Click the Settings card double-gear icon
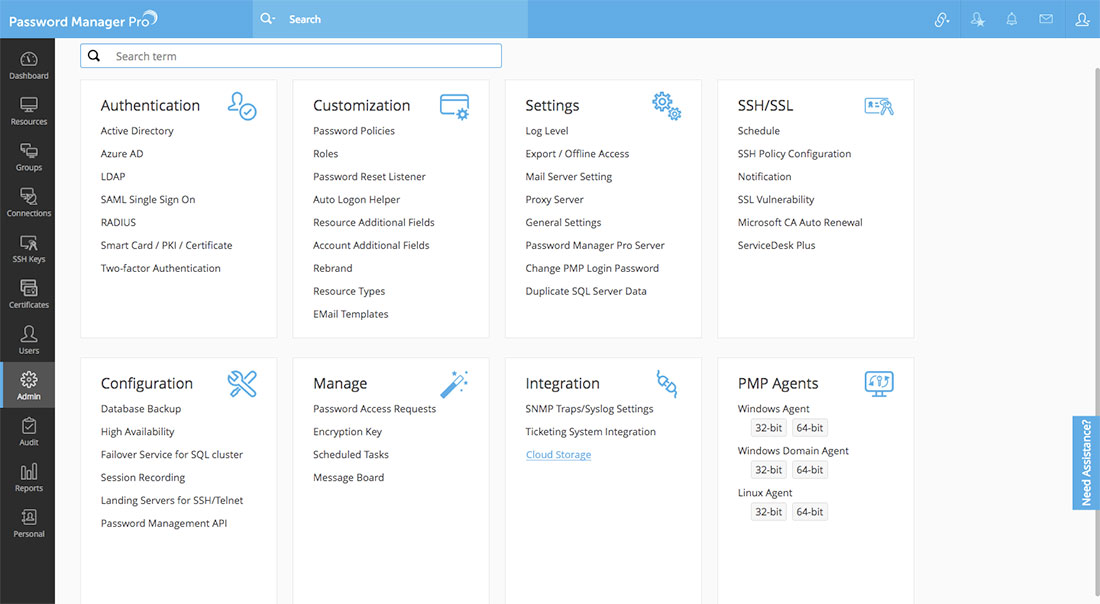Screen dimensions: 1100x604 click(666, 106)
